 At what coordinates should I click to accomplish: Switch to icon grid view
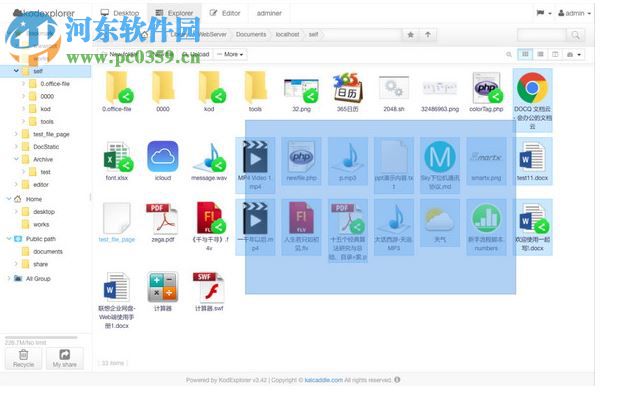[525, 54]
